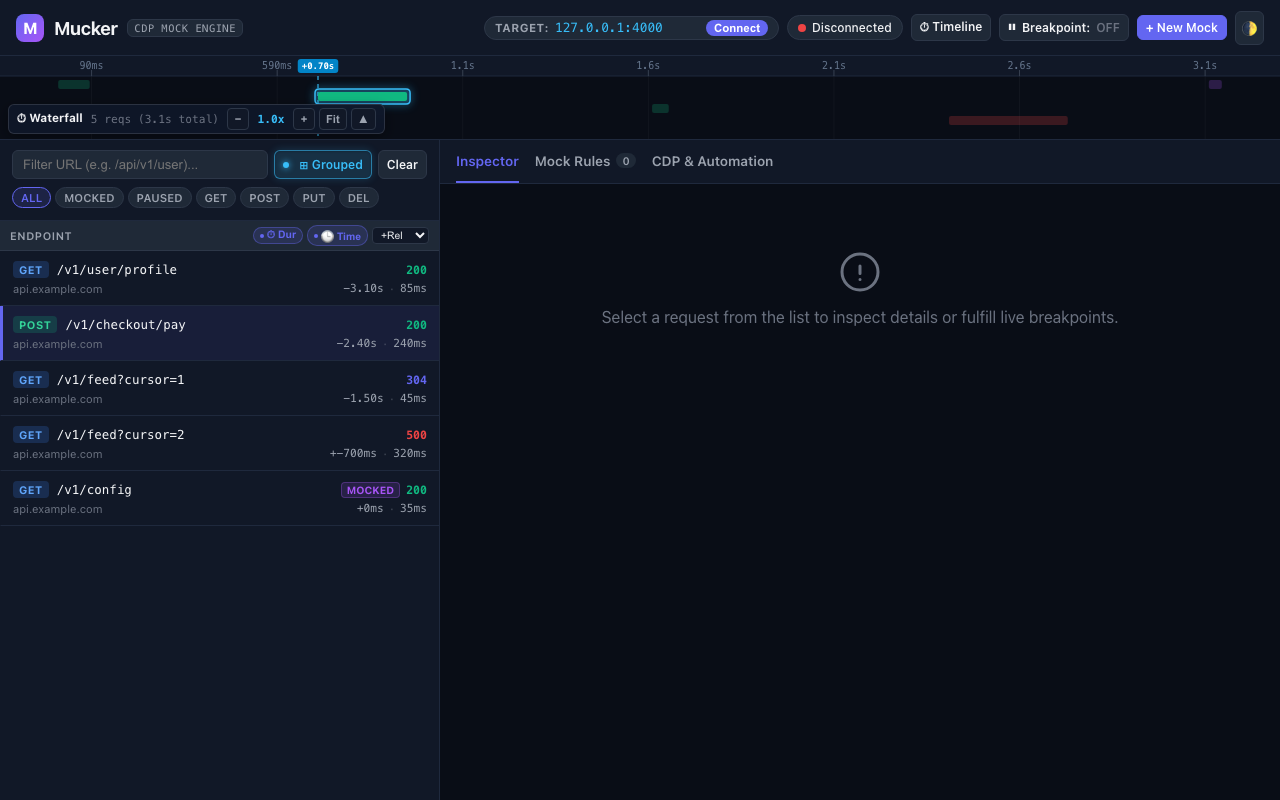Click the green waterfall bar near 90ms
The width and height of the screenshot is (1280, 800).
(74, 85)
